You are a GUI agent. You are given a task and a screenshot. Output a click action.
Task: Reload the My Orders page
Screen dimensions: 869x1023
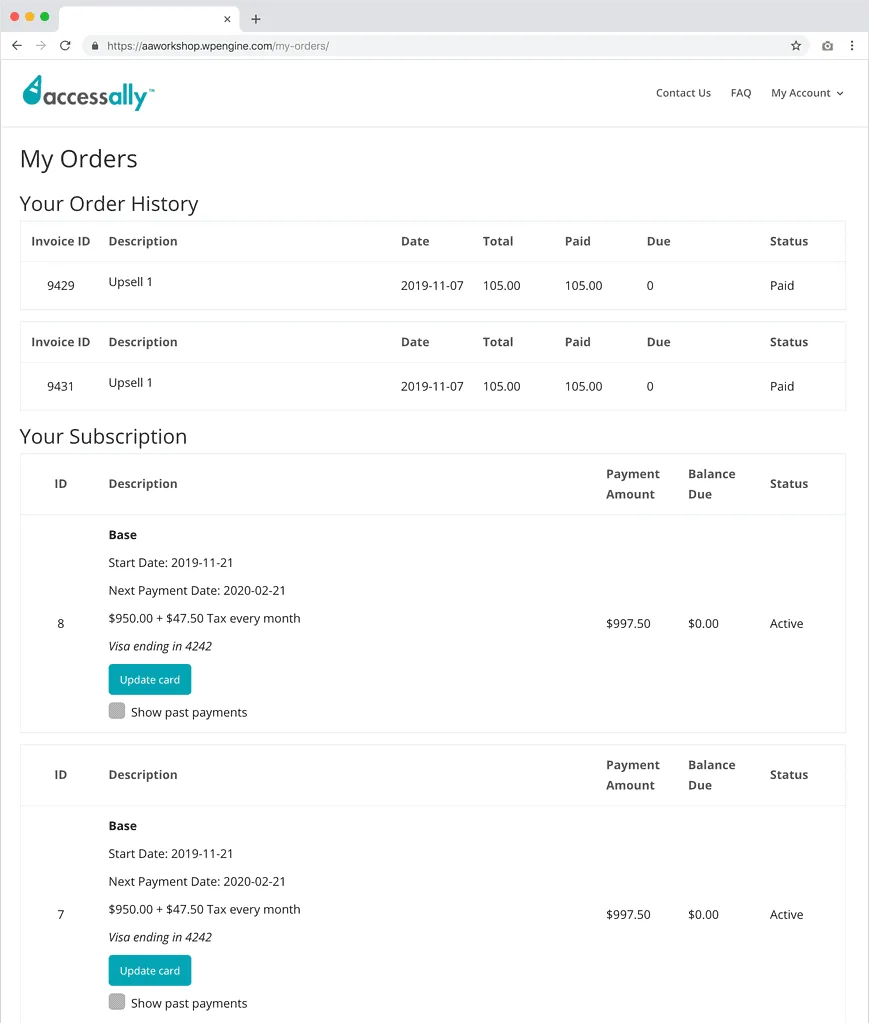(x=65, y=45)
